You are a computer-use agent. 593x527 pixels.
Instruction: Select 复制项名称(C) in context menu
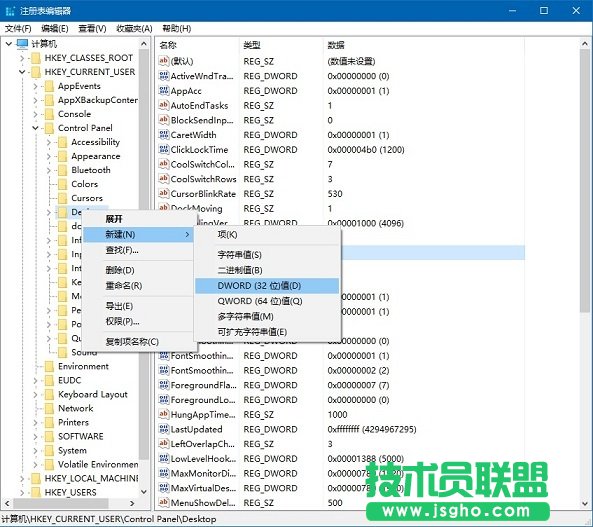(x=138, y=342)
